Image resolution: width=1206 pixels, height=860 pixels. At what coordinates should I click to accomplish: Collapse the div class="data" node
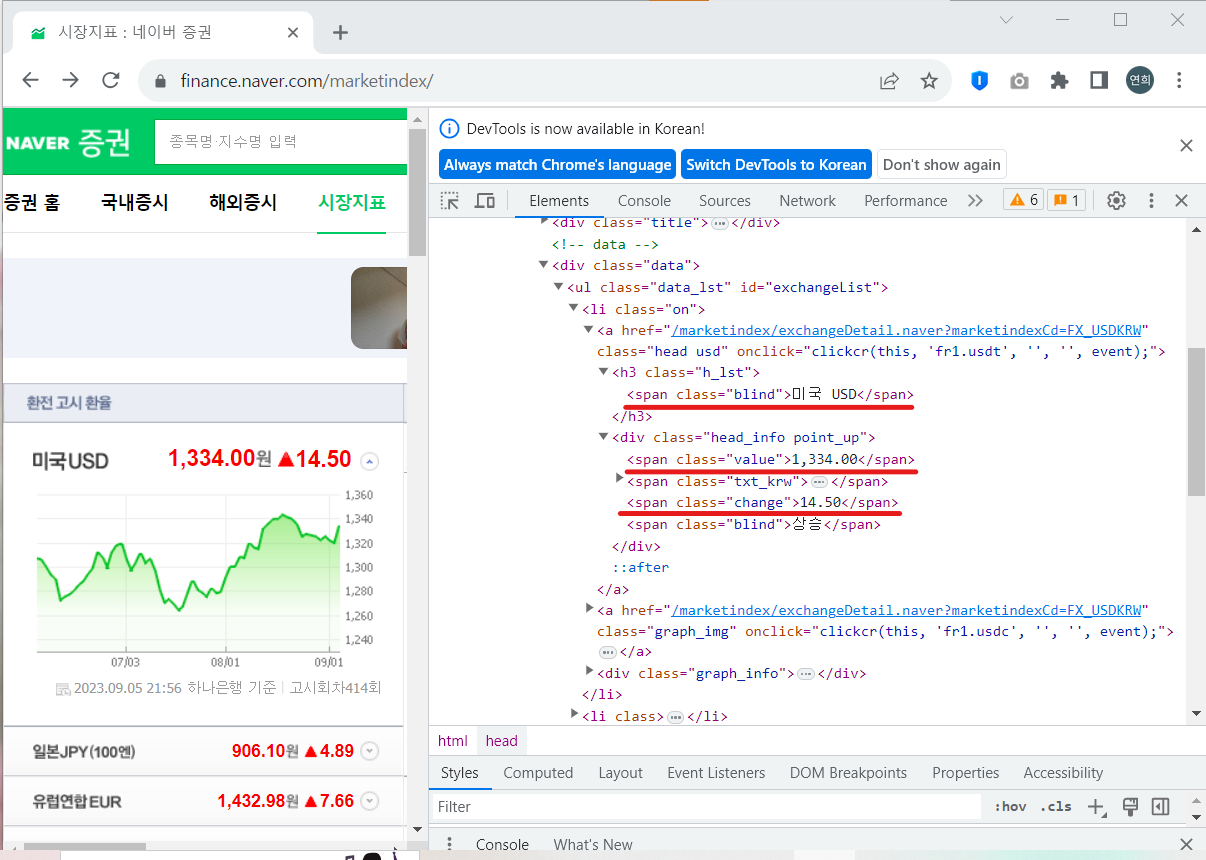[544, 266]
